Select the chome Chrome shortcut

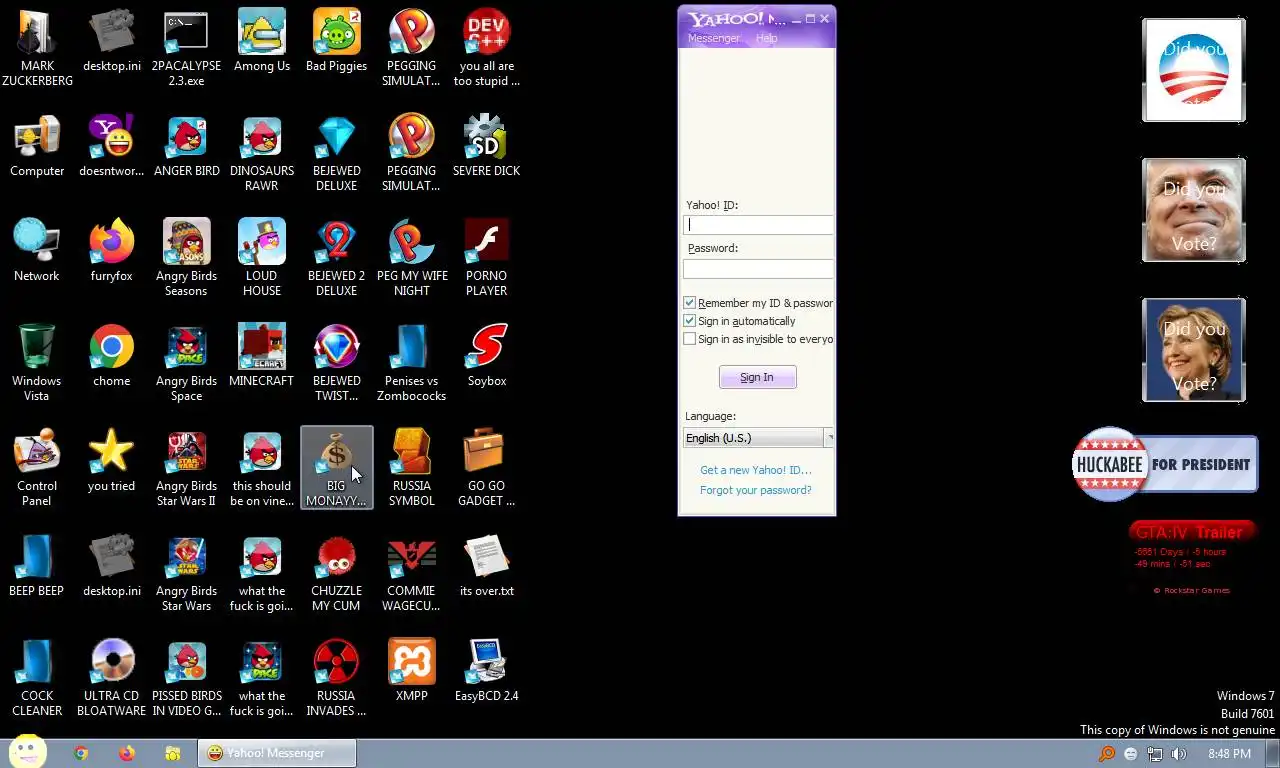(x=111, y=357)
